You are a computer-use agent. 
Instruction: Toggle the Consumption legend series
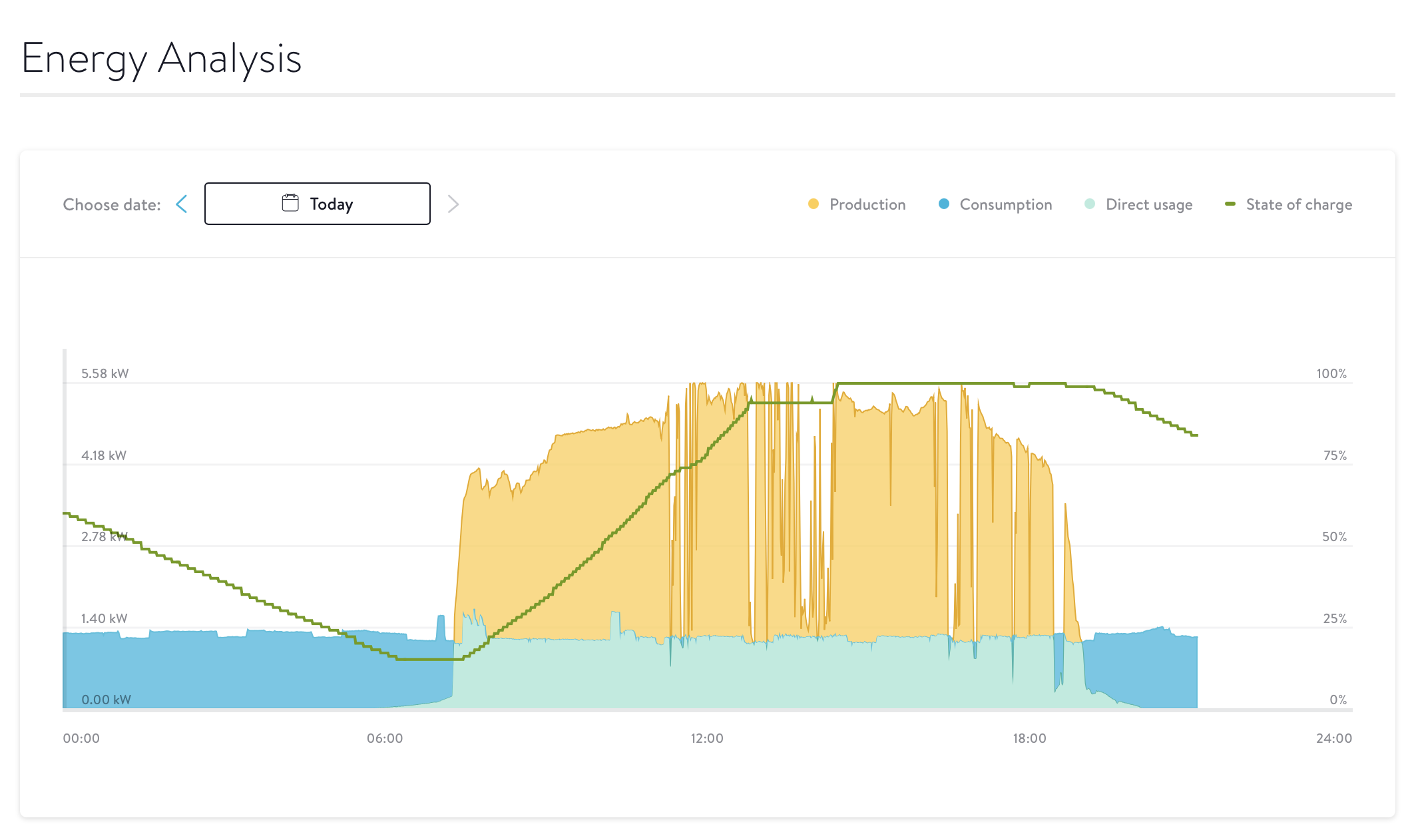(1005, 204)
